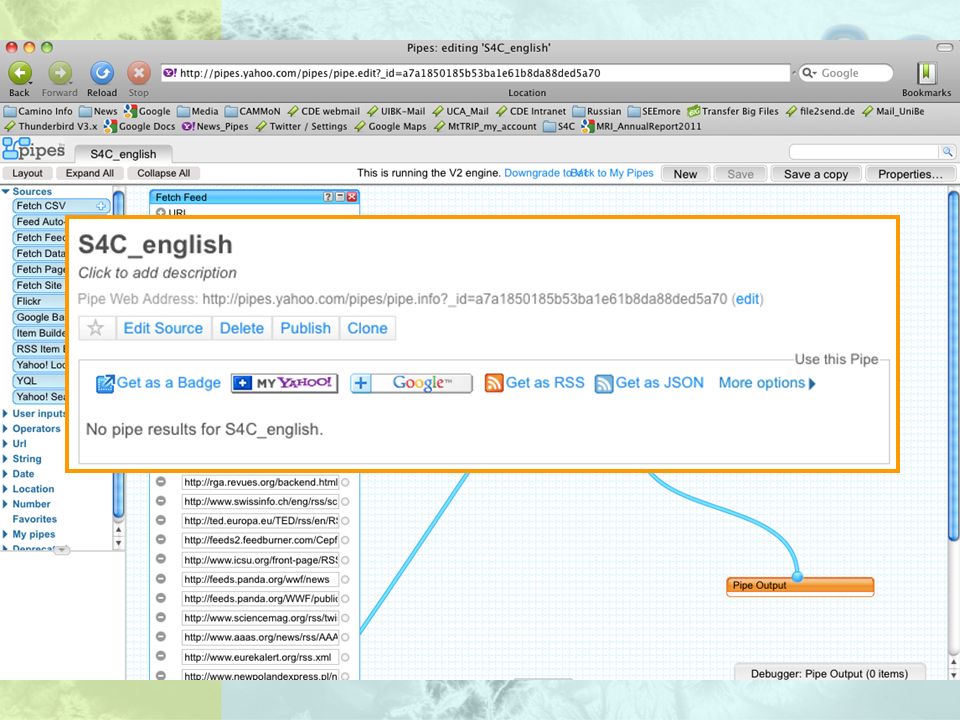960x720 pixels.
Task: Click the orange Get as RSS icon
Action: 493,383
